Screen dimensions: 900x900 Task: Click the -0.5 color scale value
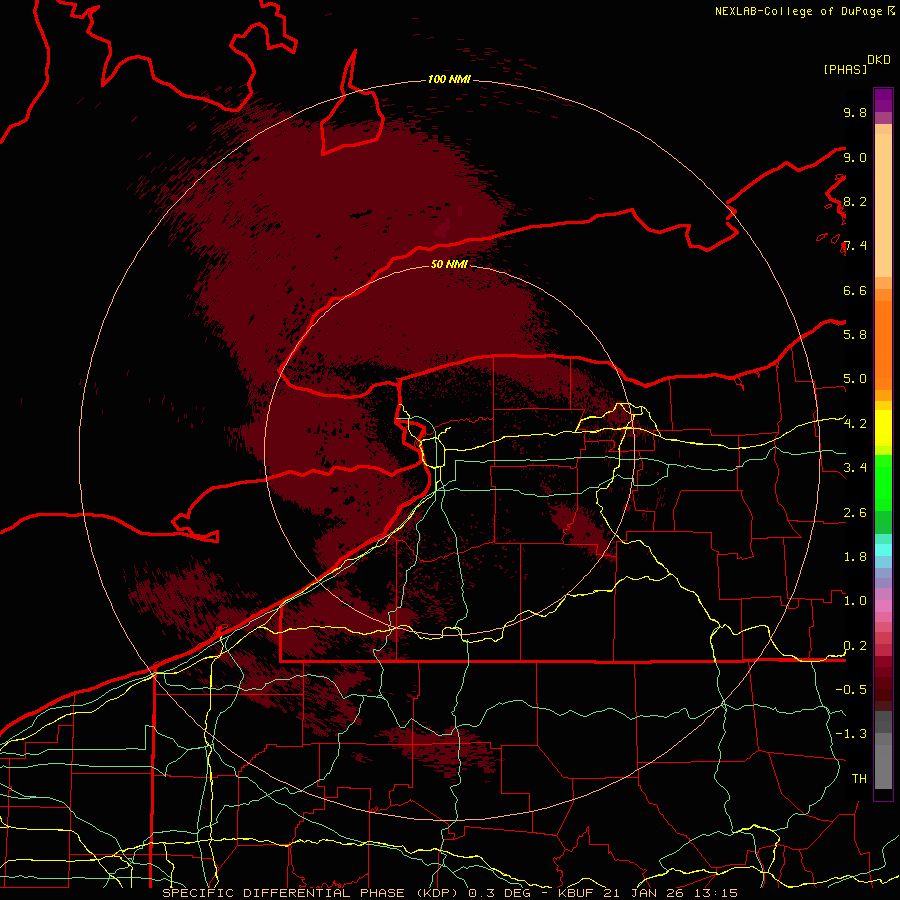[x=851, y=690]
